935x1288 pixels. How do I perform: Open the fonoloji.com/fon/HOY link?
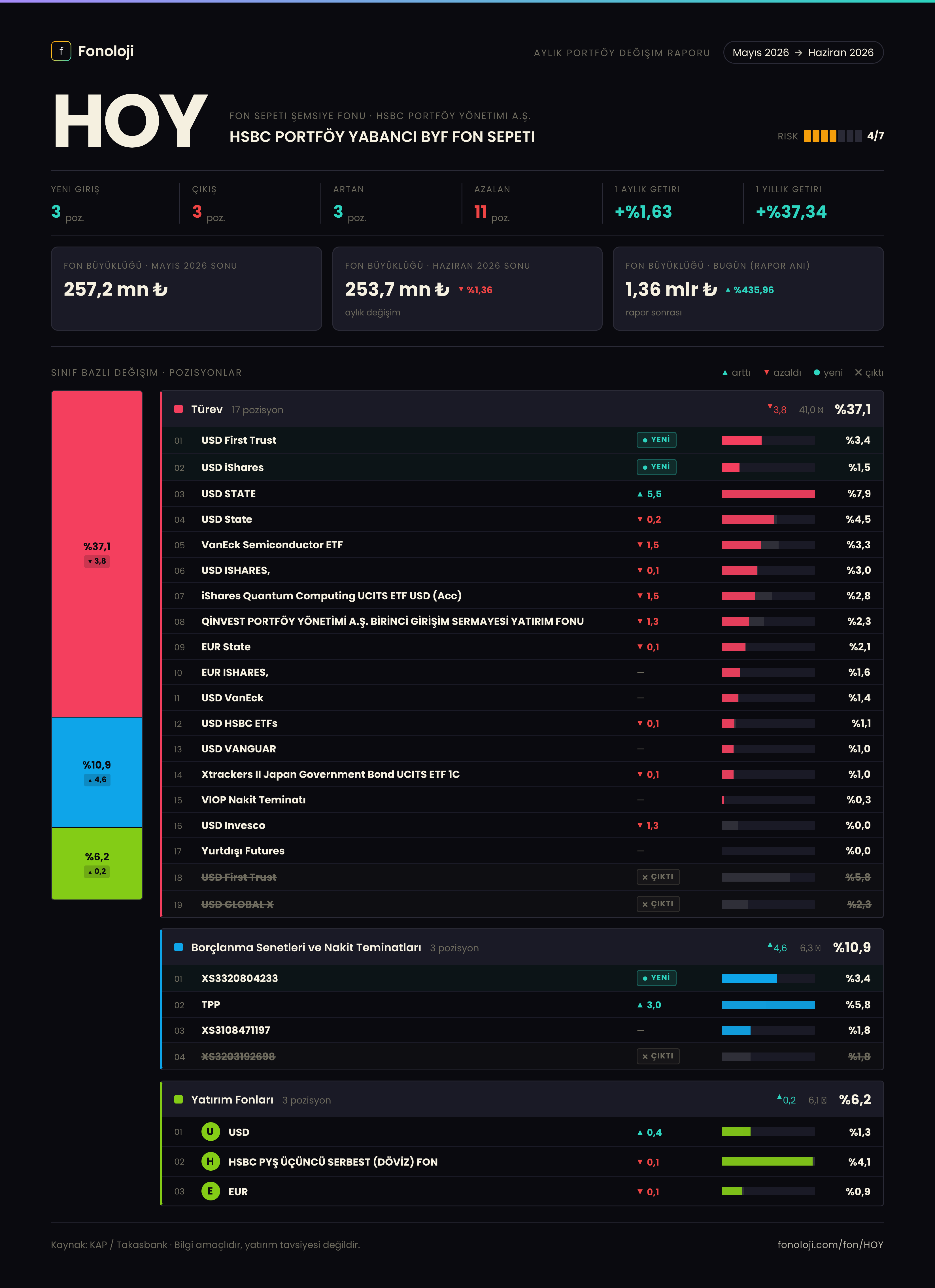click(830, 1244)
